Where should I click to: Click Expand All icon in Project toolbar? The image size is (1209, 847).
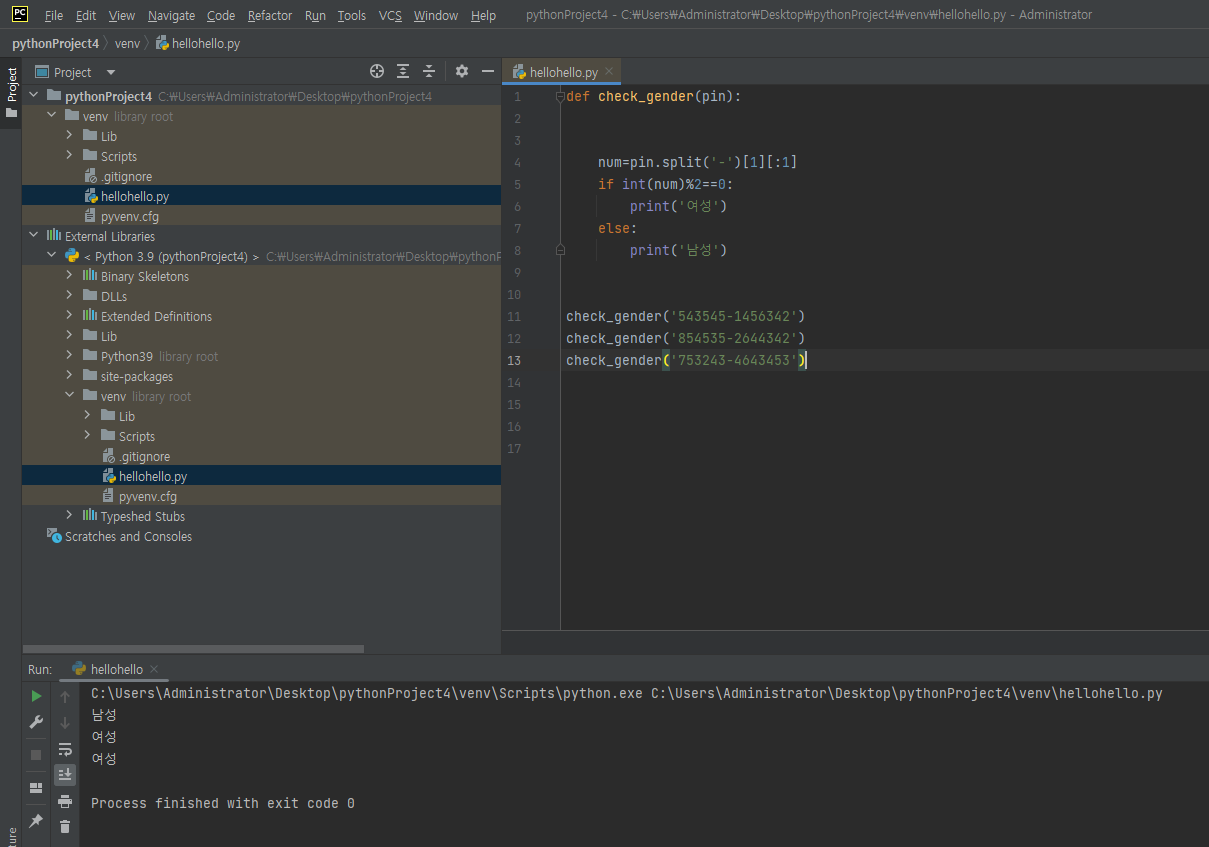(403, 71)
